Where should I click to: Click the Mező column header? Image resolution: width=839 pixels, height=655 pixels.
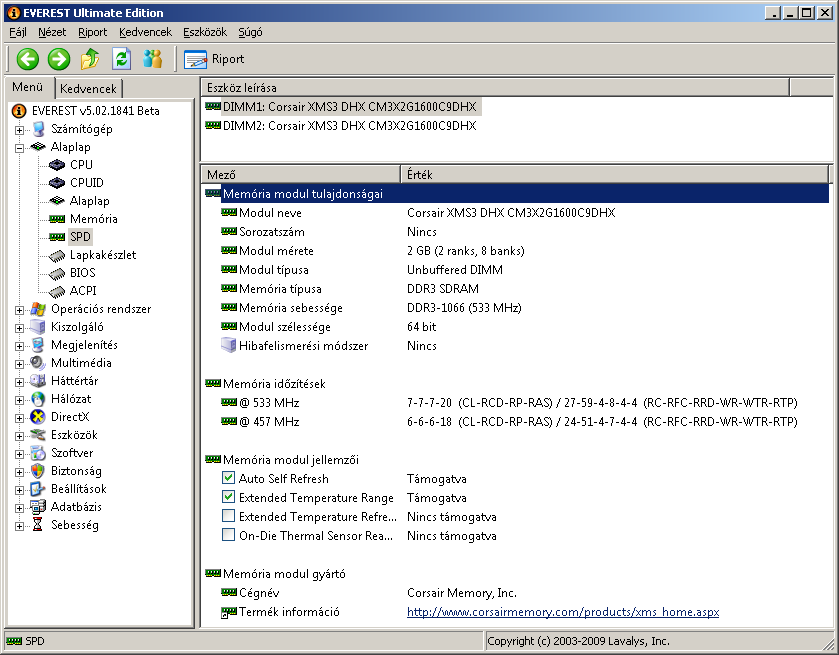click(301, 174)
